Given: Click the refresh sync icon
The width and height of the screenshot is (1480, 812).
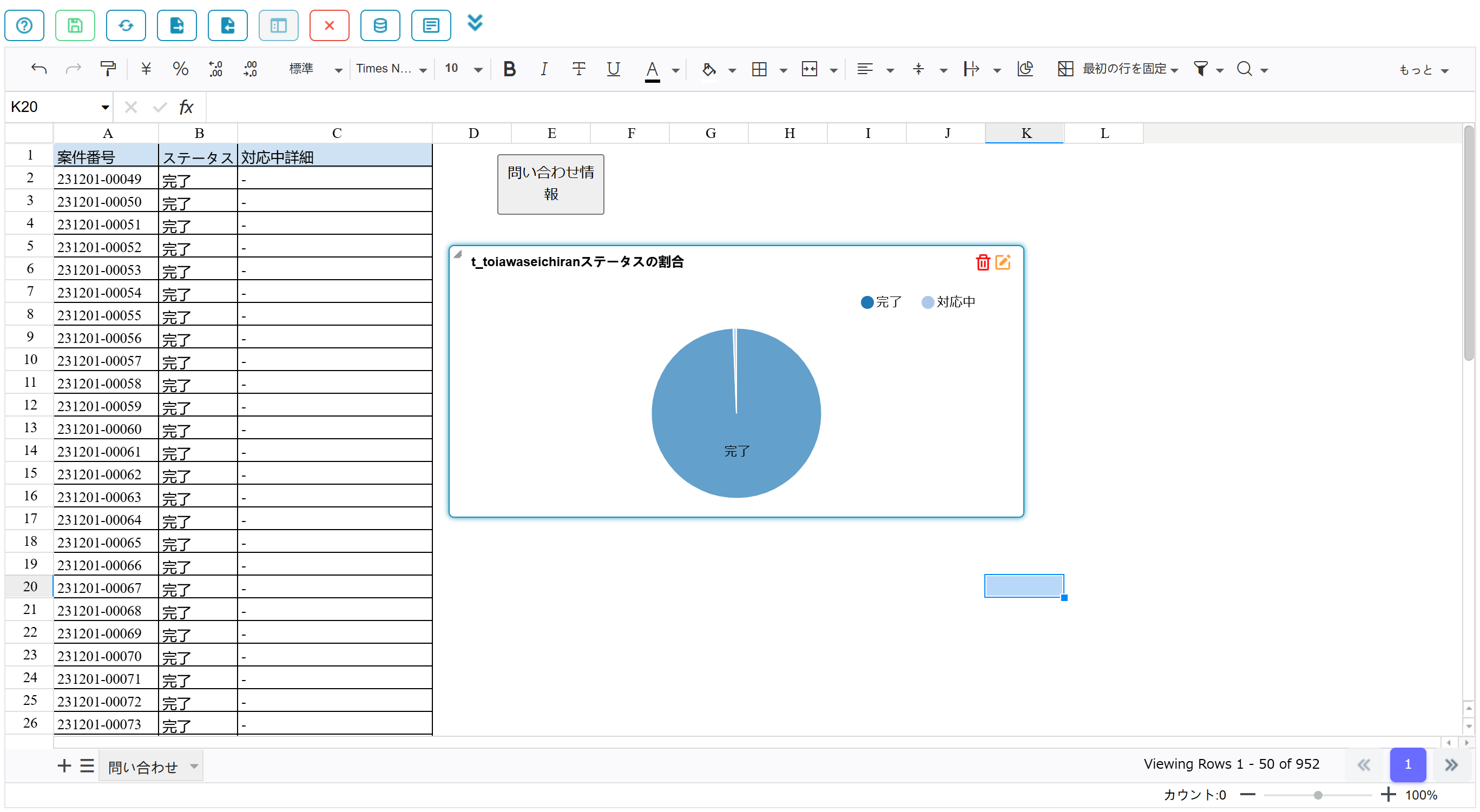Looking at the screenshot, I should (x=126, y=25).
